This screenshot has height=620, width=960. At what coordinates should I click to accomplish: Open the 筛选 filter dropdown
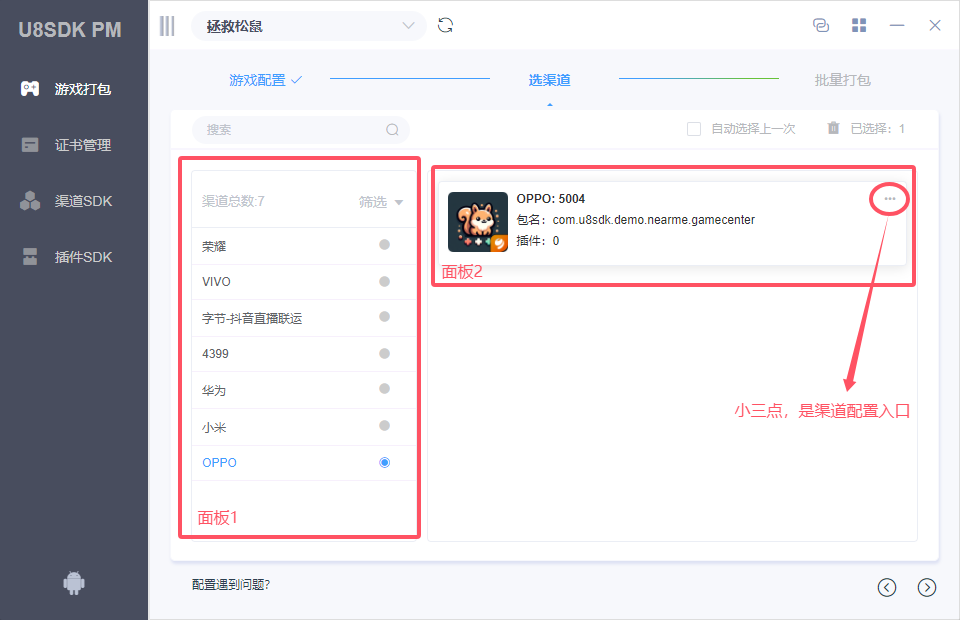380,202
